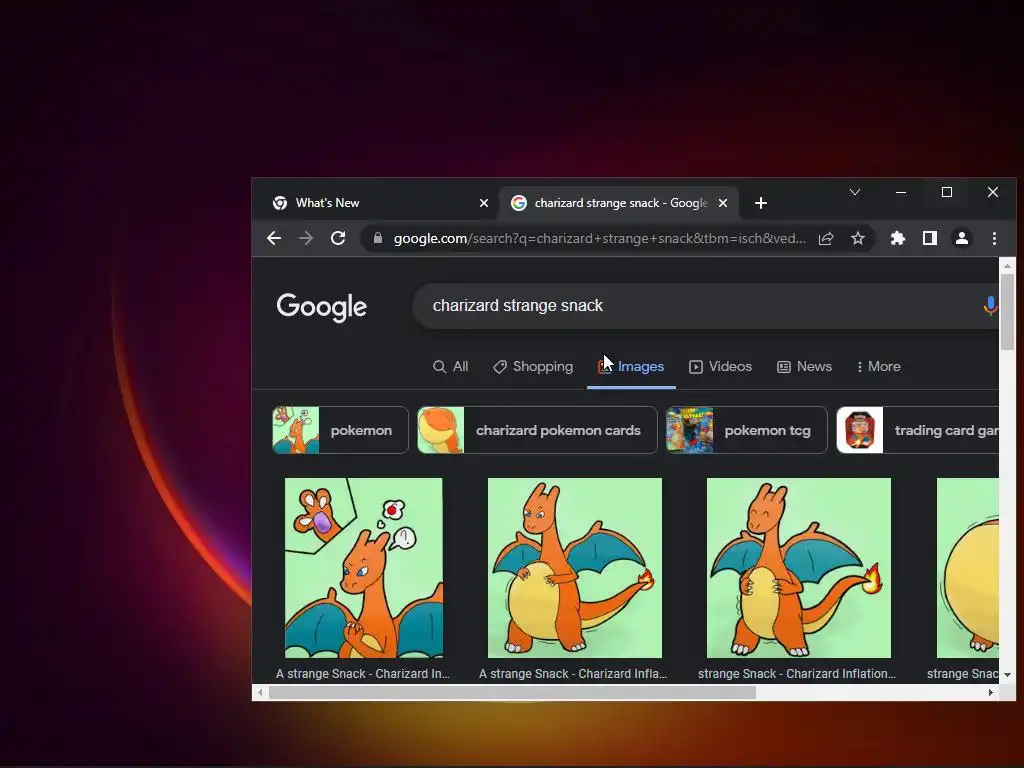Image resolution: width=1024 pixels, height=768 pixels.
Task: Open the Shopping results tab
Action: click(533, 366)
